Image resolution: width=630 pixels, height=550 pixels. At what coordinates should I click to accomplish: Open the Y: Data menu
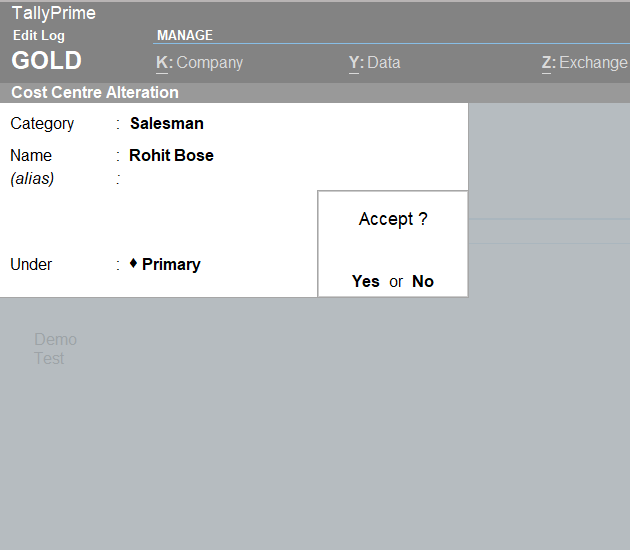(374, 62)
